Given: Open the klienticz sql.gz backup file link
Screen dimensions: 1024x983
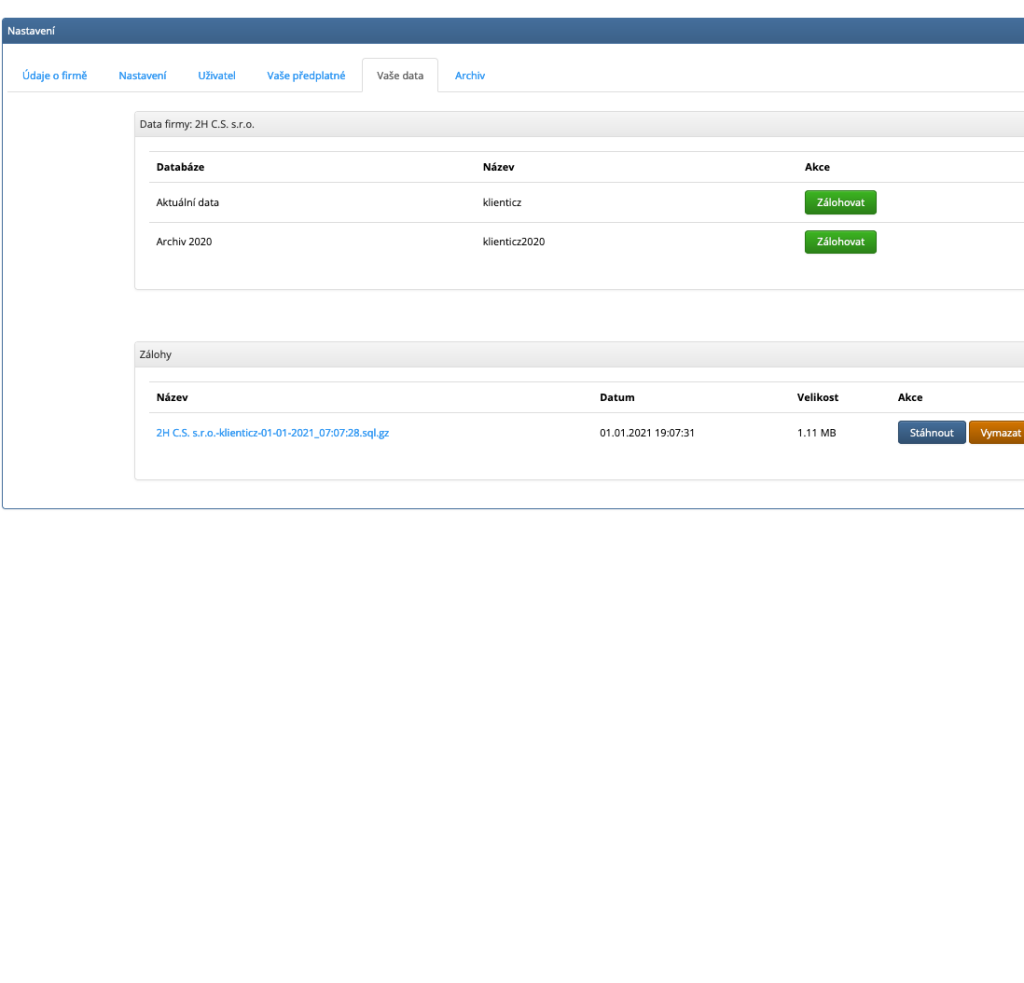Looking at the screenshot, I should (272, 434).
